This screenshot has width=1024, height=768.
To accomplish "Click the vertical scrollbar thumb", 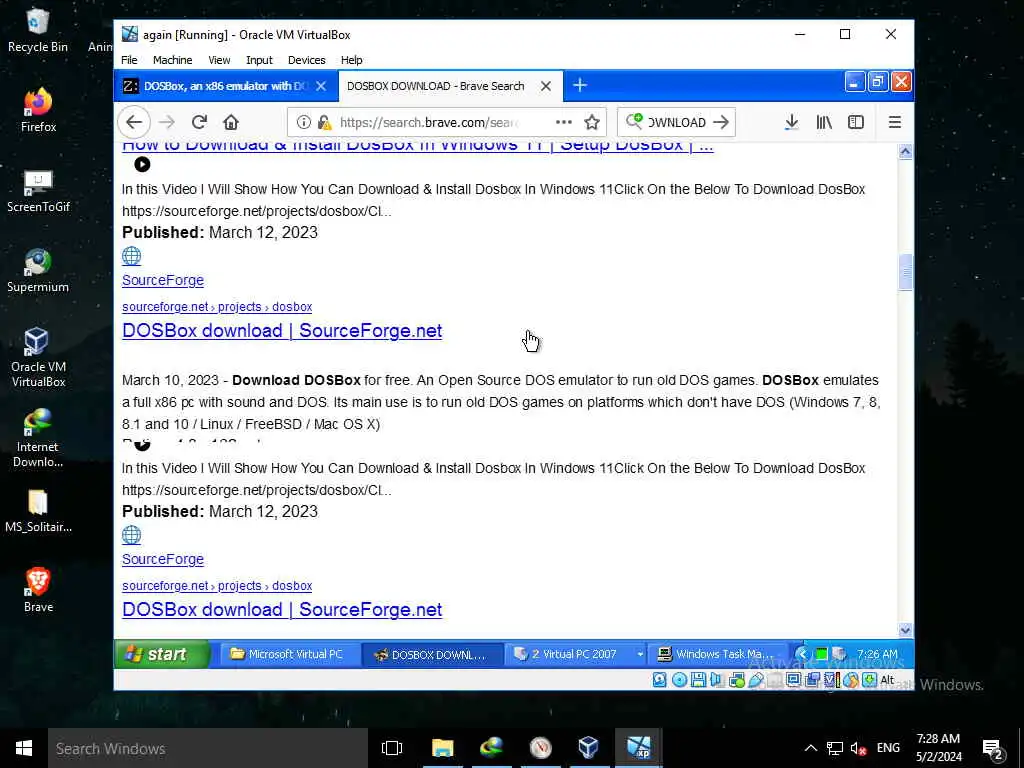I will pos(905,271).
